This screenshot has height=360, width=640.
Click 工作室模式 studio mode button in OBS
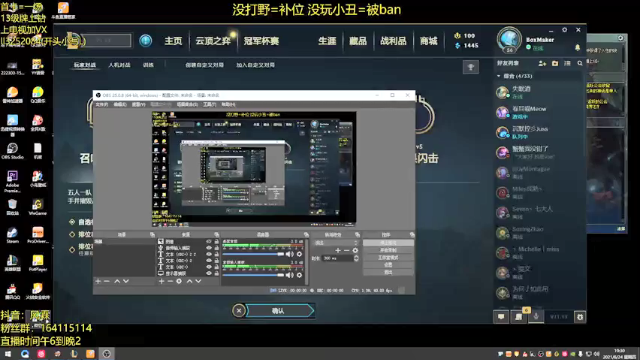tap(388, 258)
